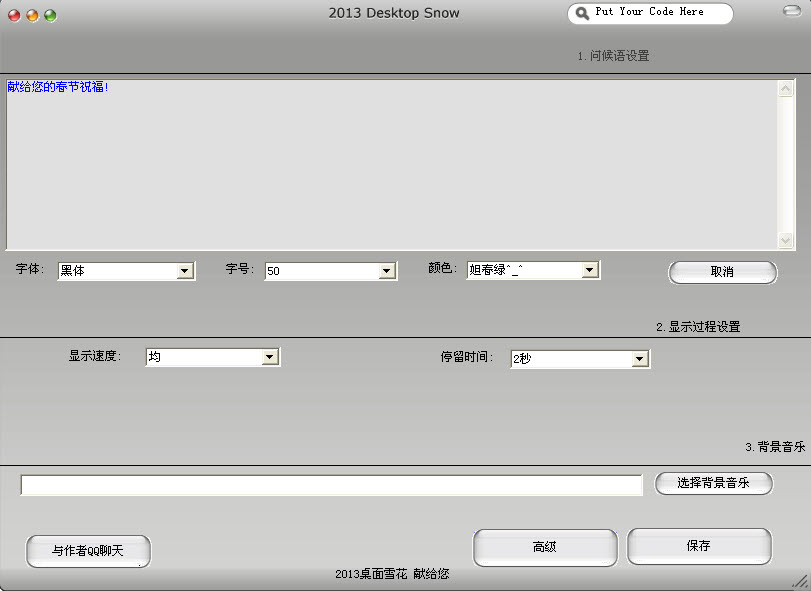
Task: Click the 选择背景音乐 button
Action: (x=714, y=483)
